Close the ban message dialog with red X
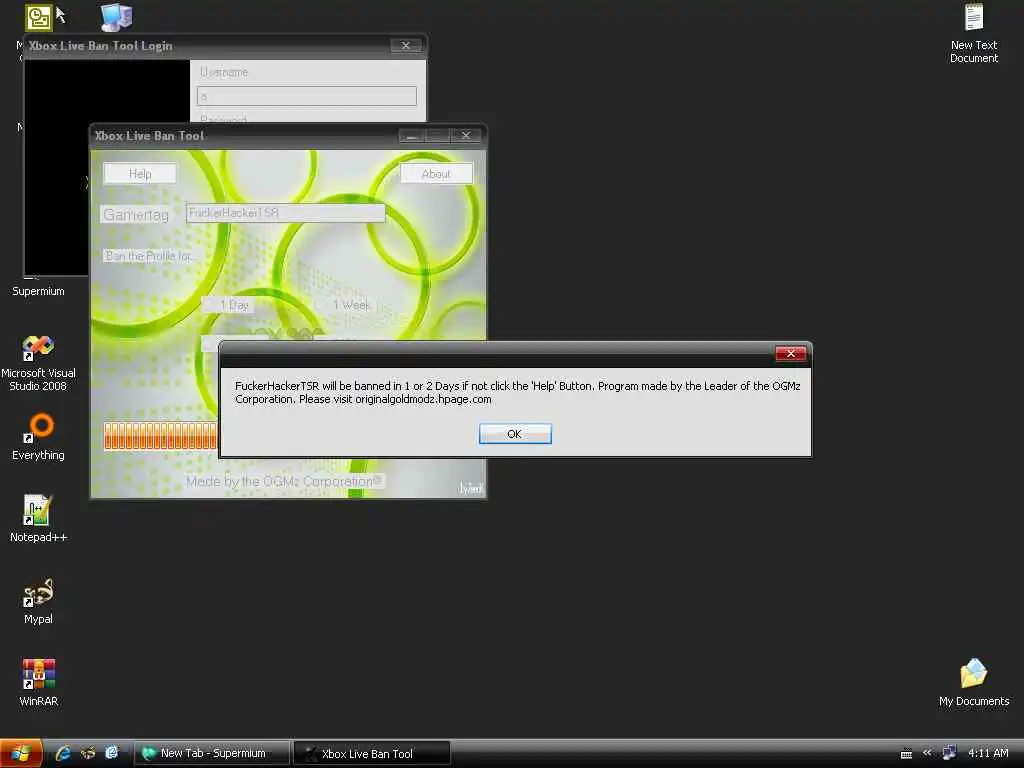Screen dimensions: 1024x768 (790, 353)
